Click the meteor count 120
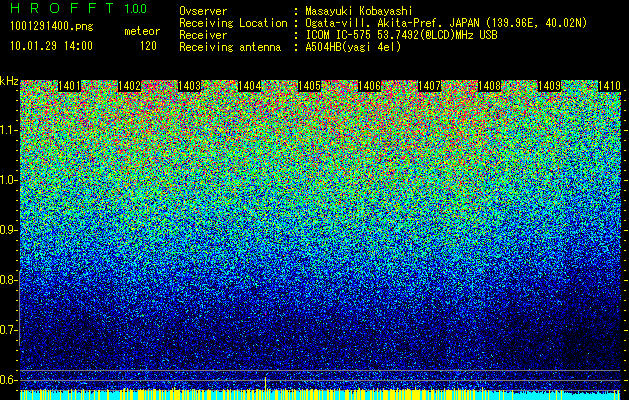 [148, 46]
